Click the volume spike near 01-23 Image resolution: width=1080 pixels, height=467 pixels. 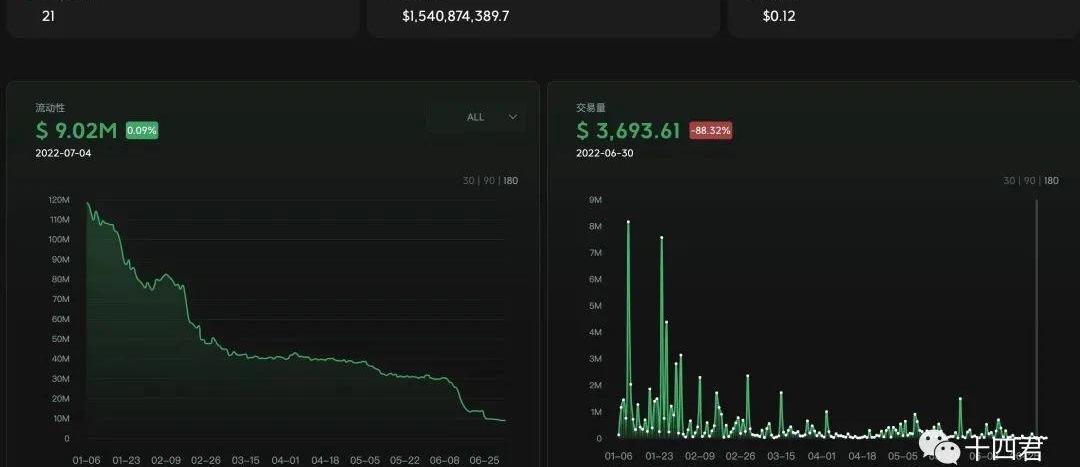click(661, 238)
